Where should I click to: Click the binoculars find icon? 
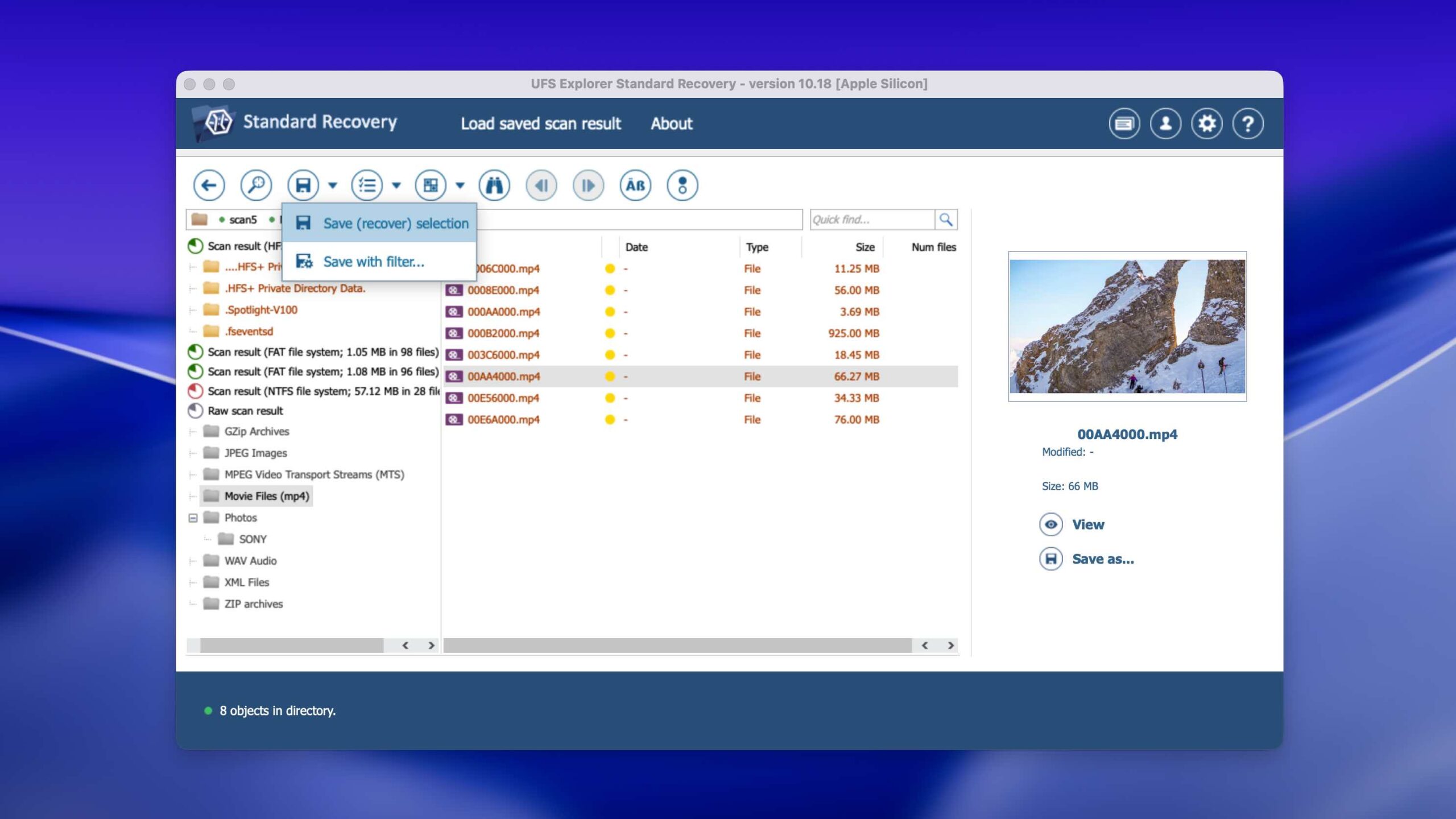tap(494, 185)
